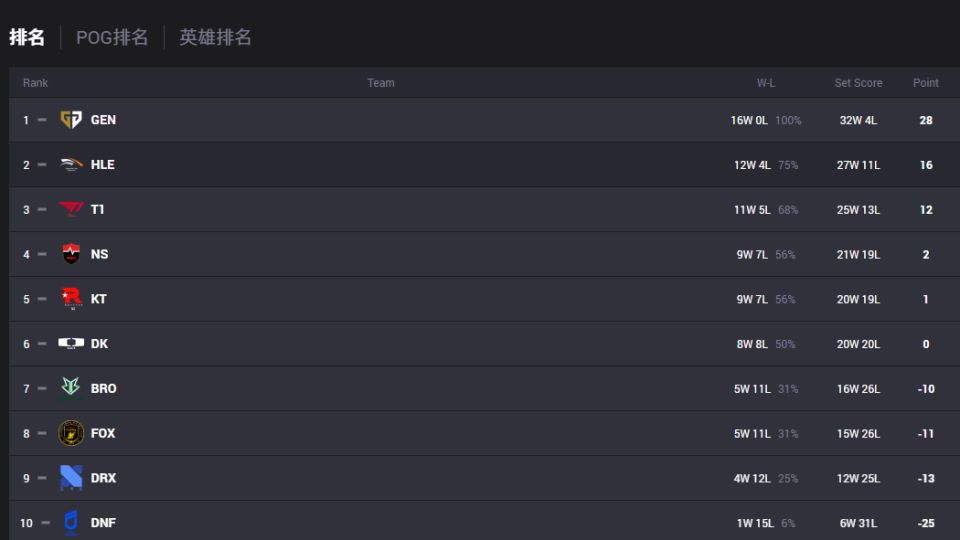This screenshot has width=960, height=540.
Task: Click the DK team logo icon
Action: pos(71,343)
